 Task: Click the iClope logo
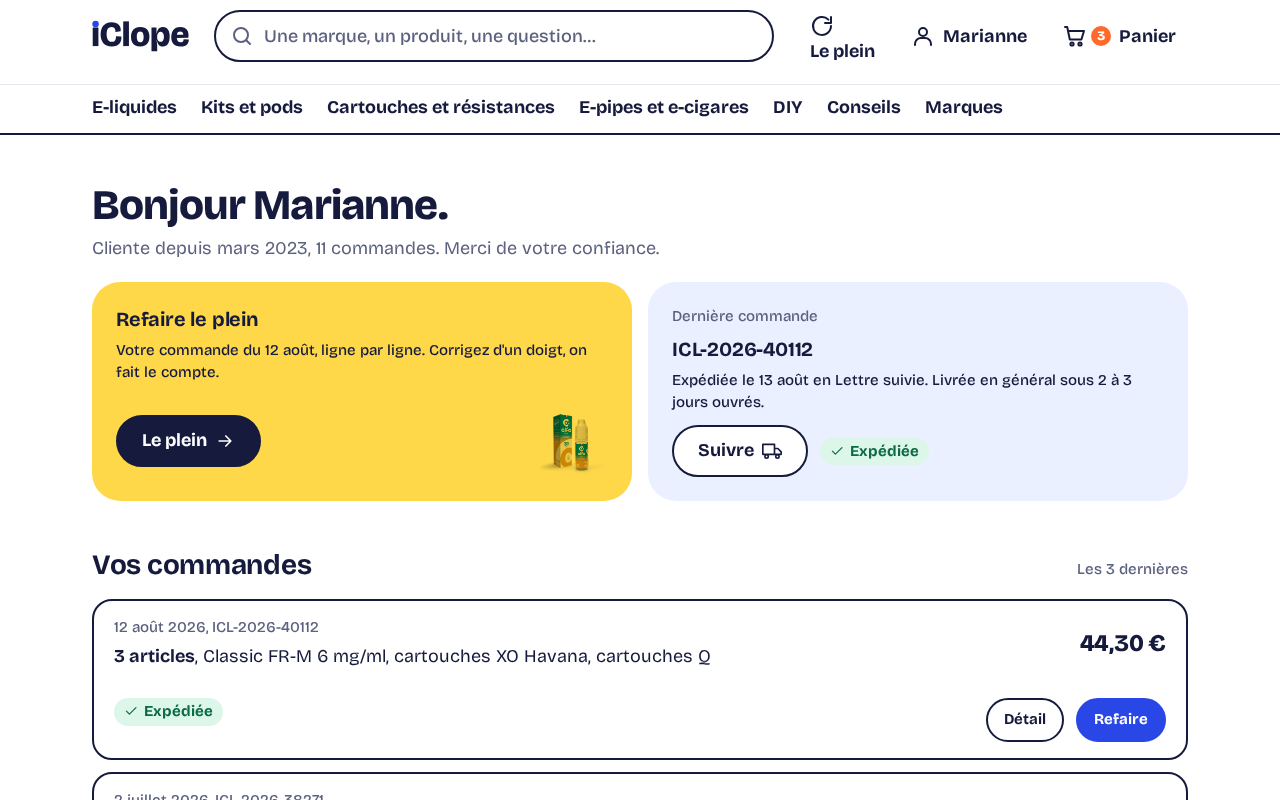tap(140, 36)
